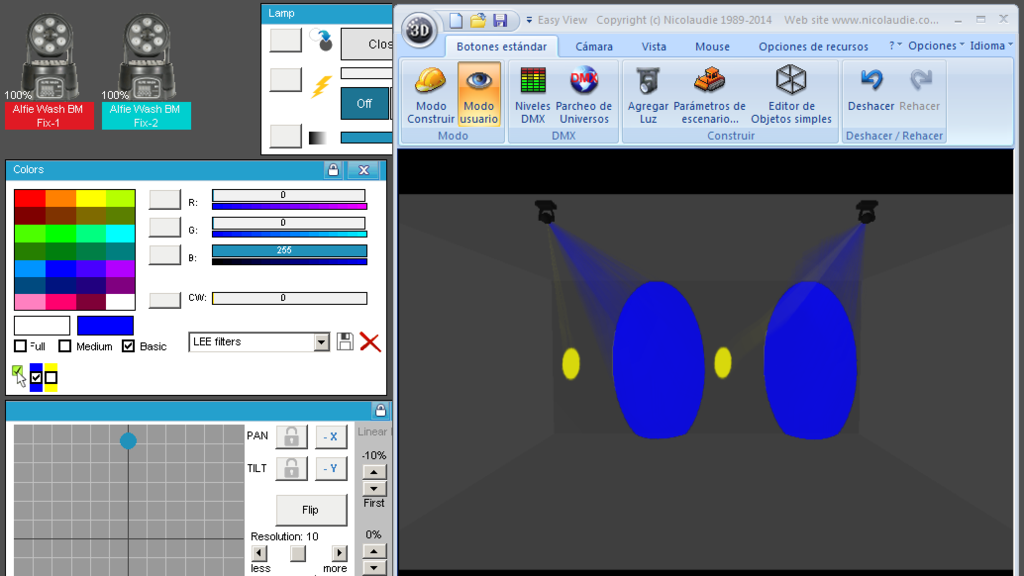
Task: Delete color preset with red X
Action: click(x=370, y=342)
